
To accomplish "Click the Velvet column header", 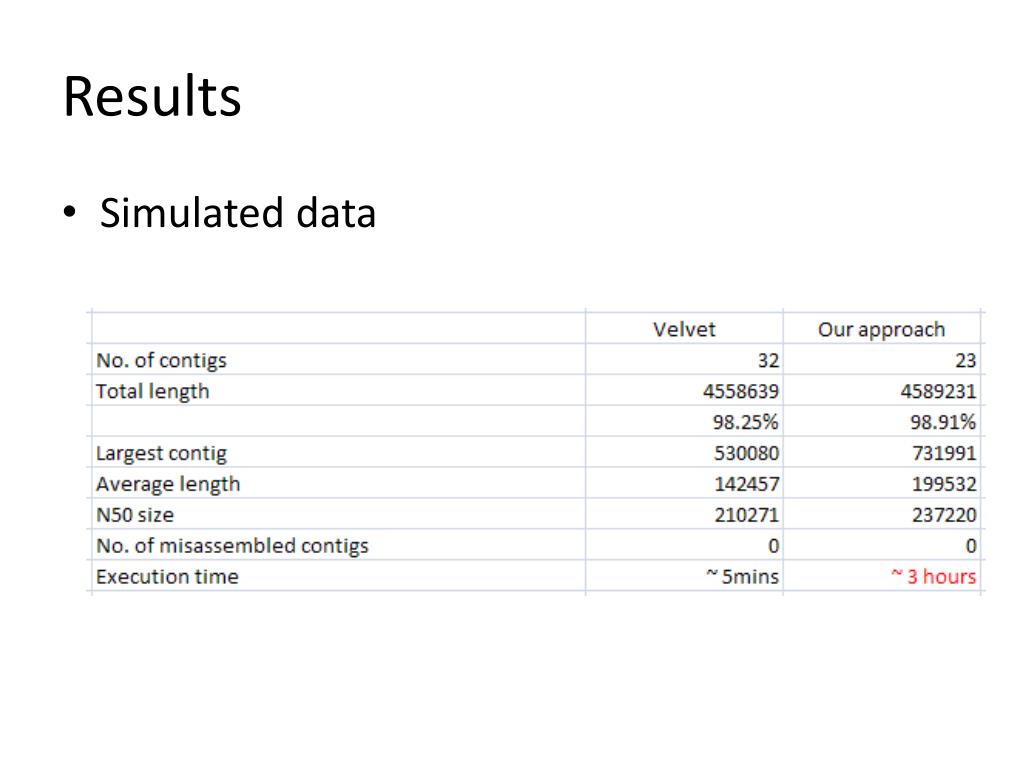I will pyautogui.click(x=684, y=329).
